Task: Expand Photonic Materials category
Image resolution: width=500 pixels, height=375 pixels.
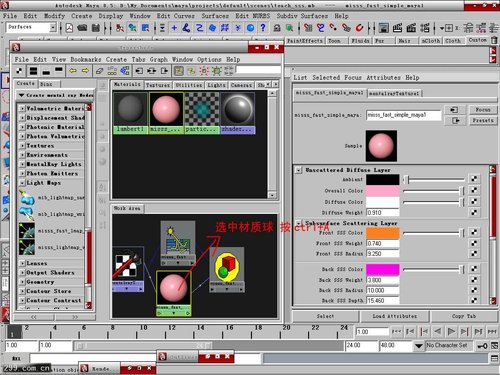Action: pos(23,127)
